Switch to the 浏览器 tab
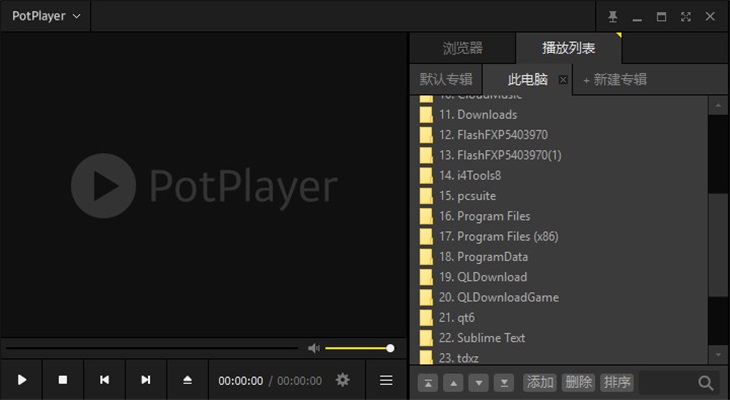Screen dimensions: 730x400 pyautogui.click(x=463, y=48)
